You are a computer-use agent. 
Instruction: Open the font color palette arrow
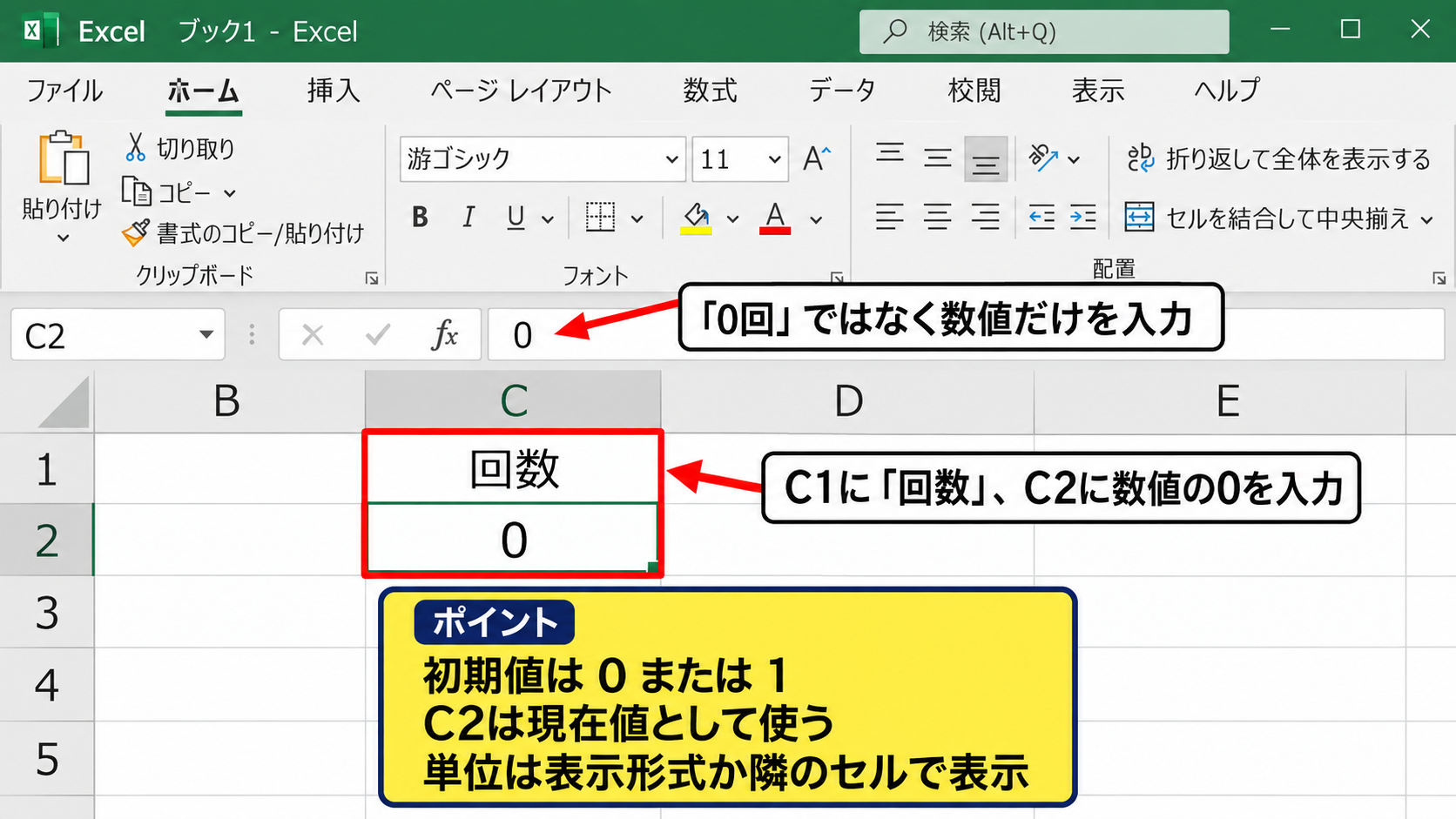coord(816,219)
